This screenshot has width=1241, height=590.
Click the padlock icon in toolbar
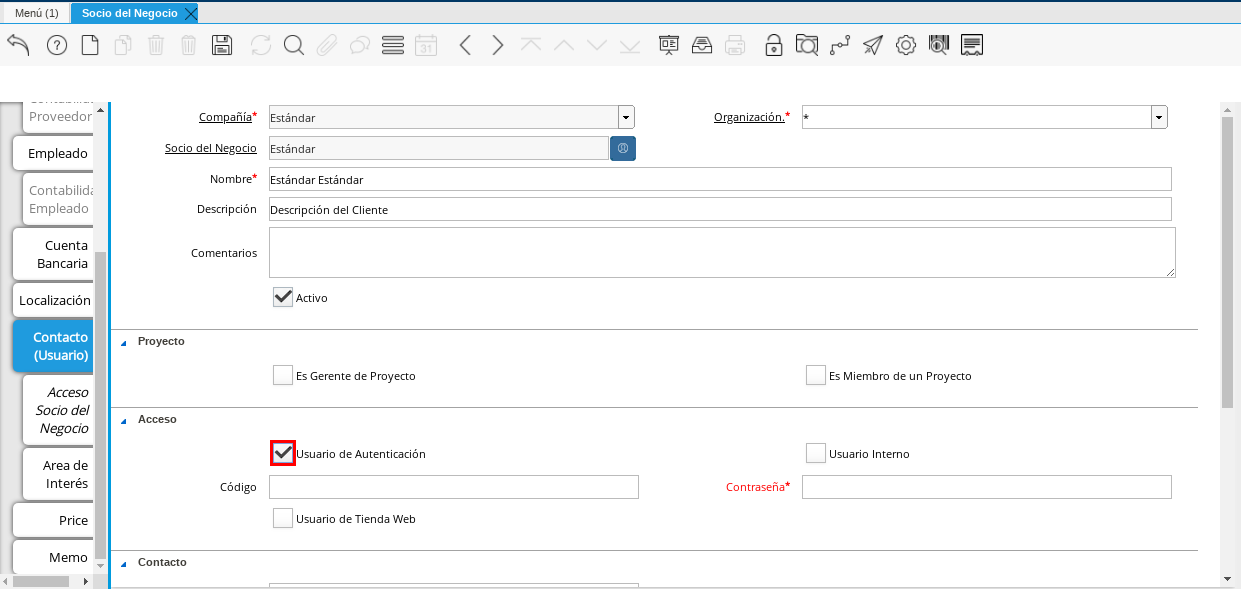click(773, 45)
